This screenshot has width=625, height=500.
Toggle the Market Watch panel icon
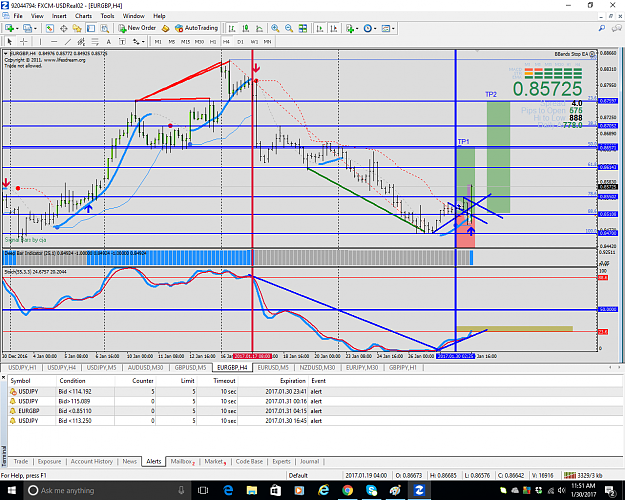(x=49, y=28)
